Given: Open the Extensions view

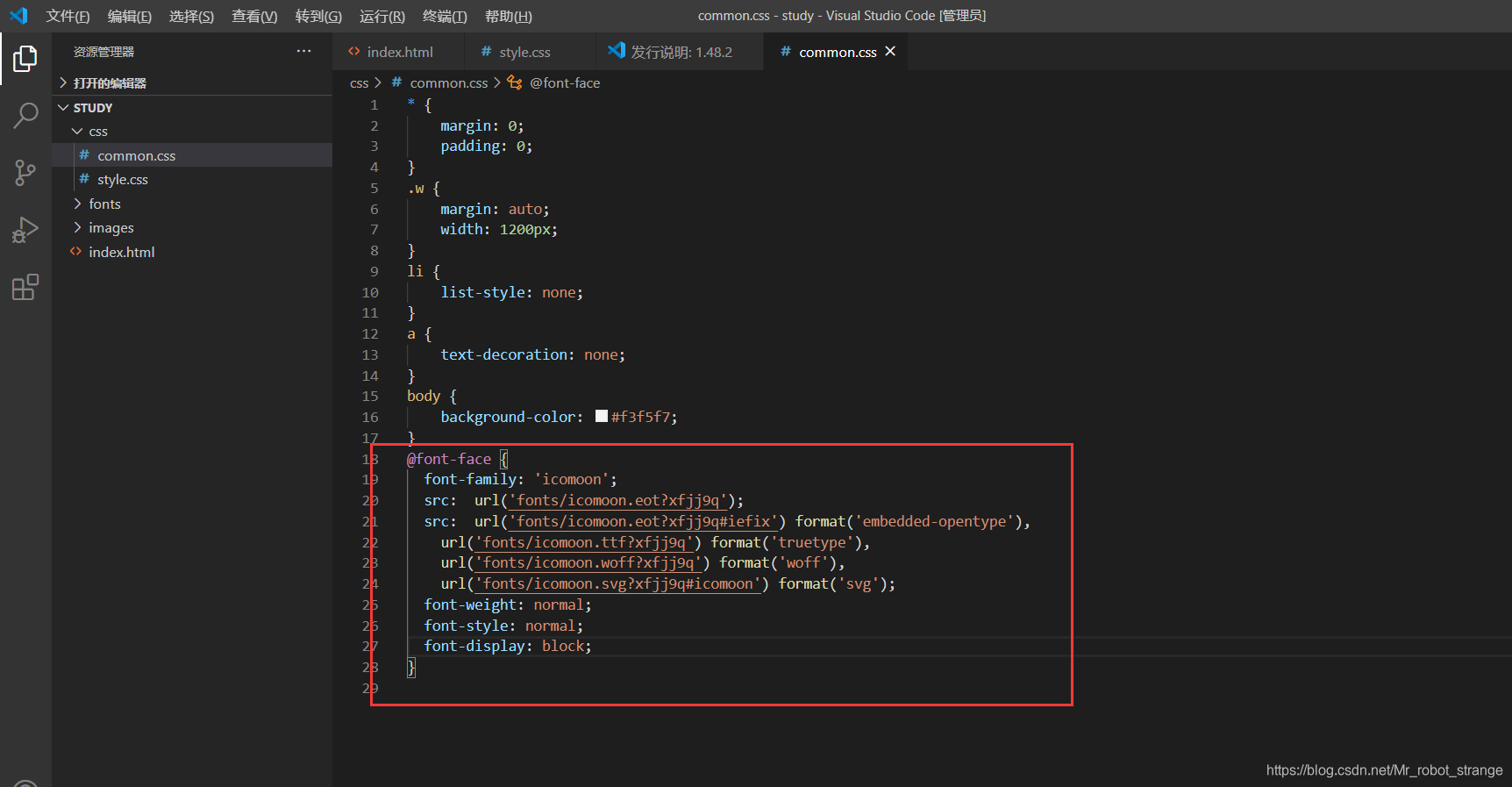Looking at the screenshot, I should click(x=25, y=287).
